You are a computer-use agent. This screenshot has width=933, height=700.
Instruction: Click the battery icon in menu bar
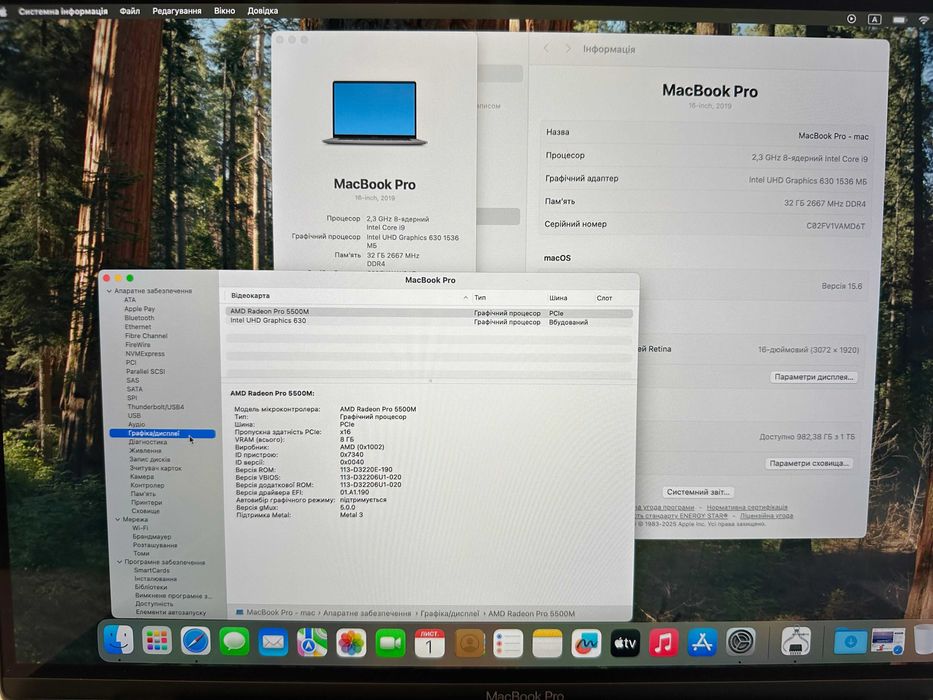pos(899,20)
